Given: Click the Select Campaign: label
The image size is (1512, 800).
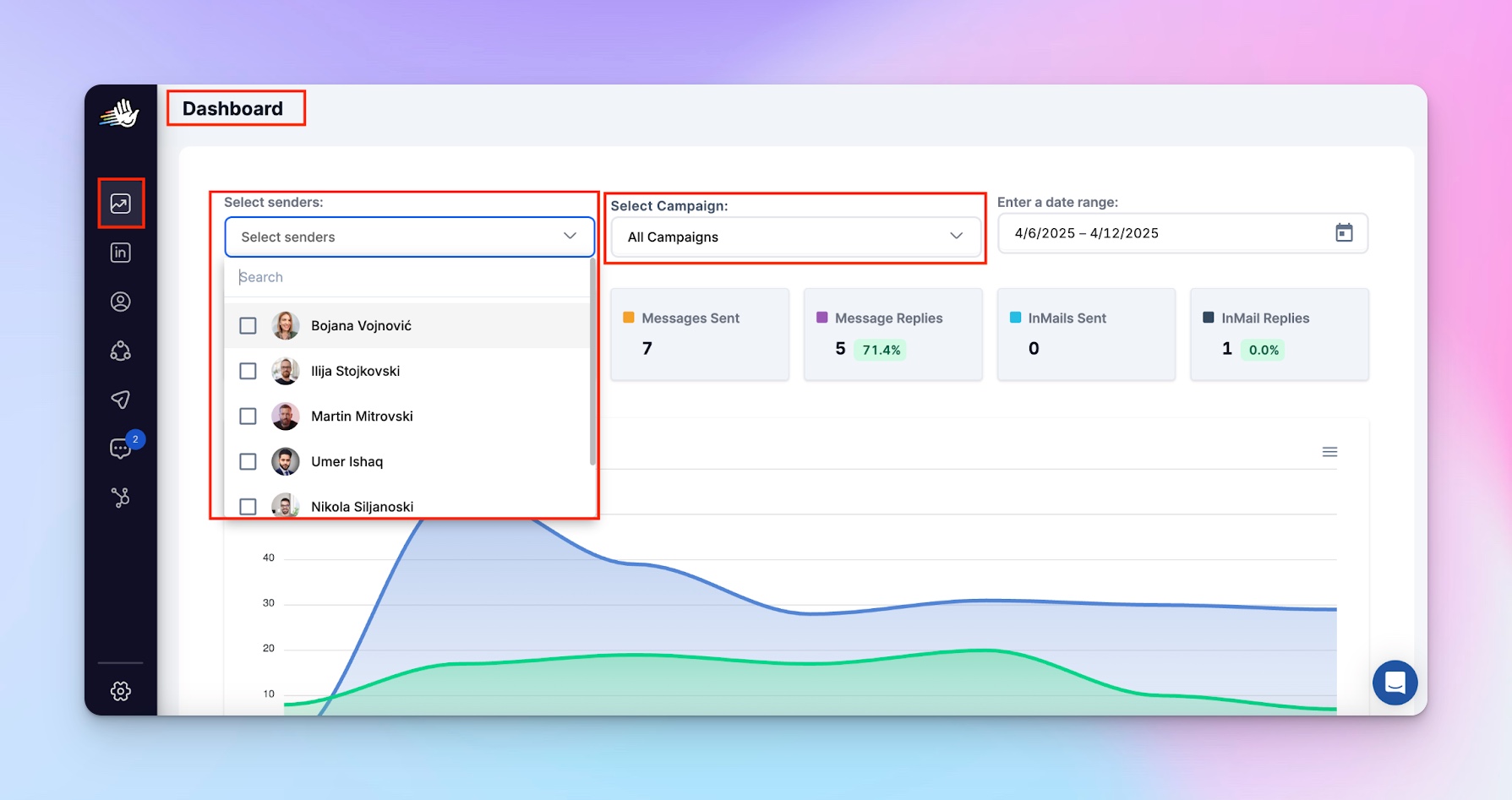Looking at the screenshot, I should pos(669,206).
